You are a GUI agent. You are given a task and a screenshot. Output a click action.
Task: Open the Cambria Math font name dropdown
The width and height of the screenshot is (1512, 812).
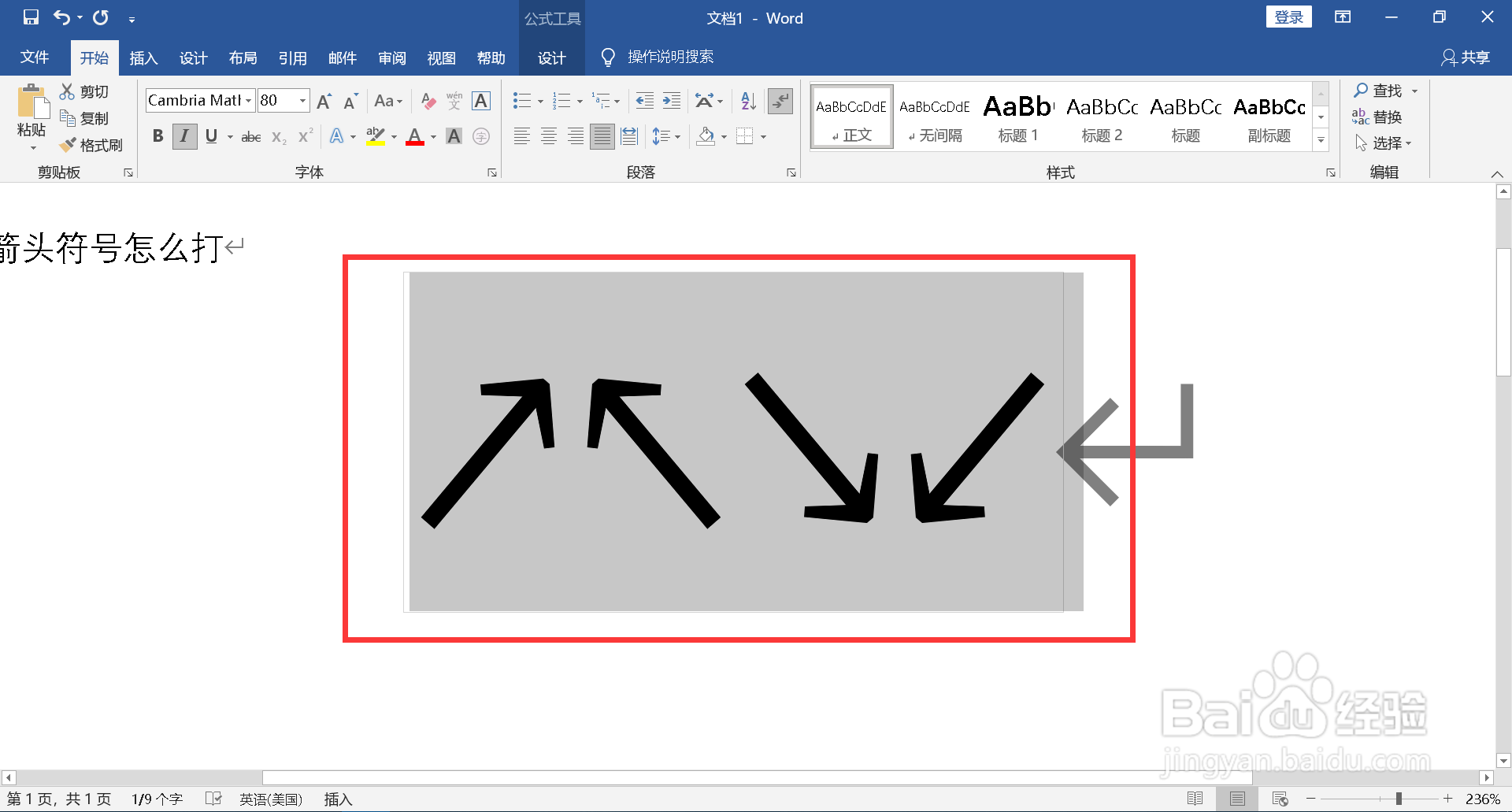point(248,101)
